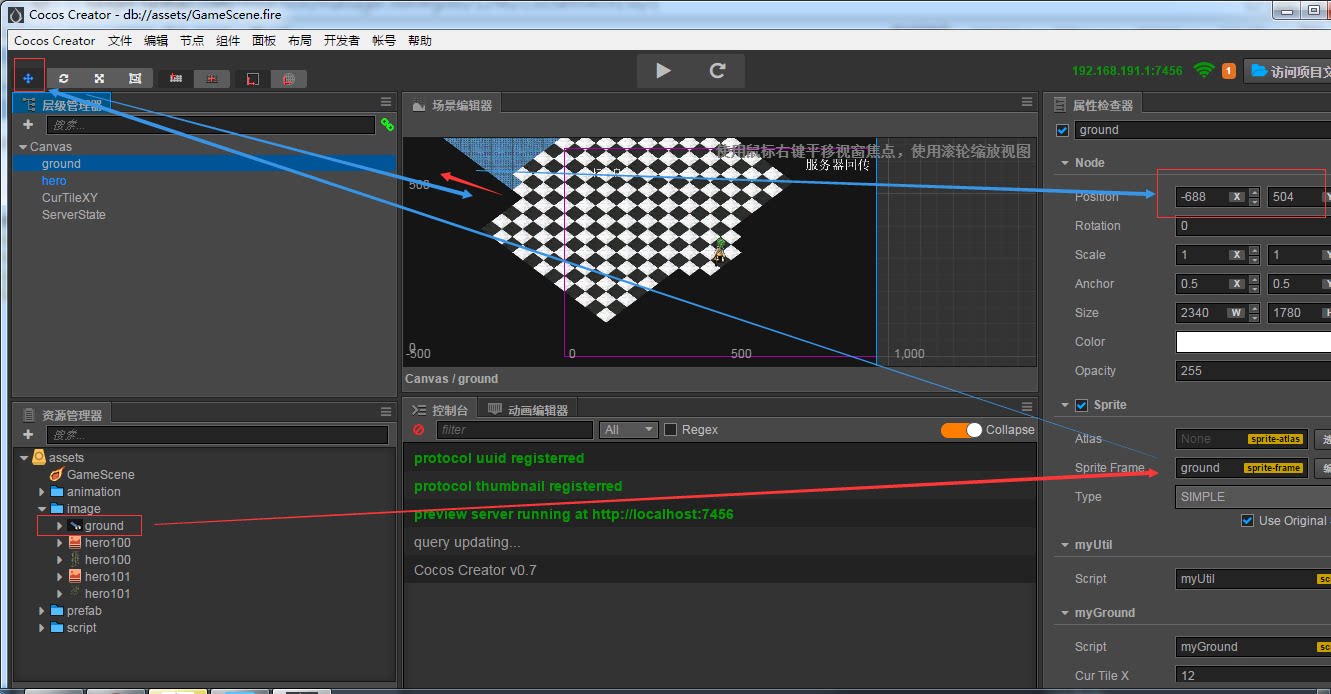Open the 组件 menu
This screenshot has width=1331, height=694.
click(x=228, y=41)
